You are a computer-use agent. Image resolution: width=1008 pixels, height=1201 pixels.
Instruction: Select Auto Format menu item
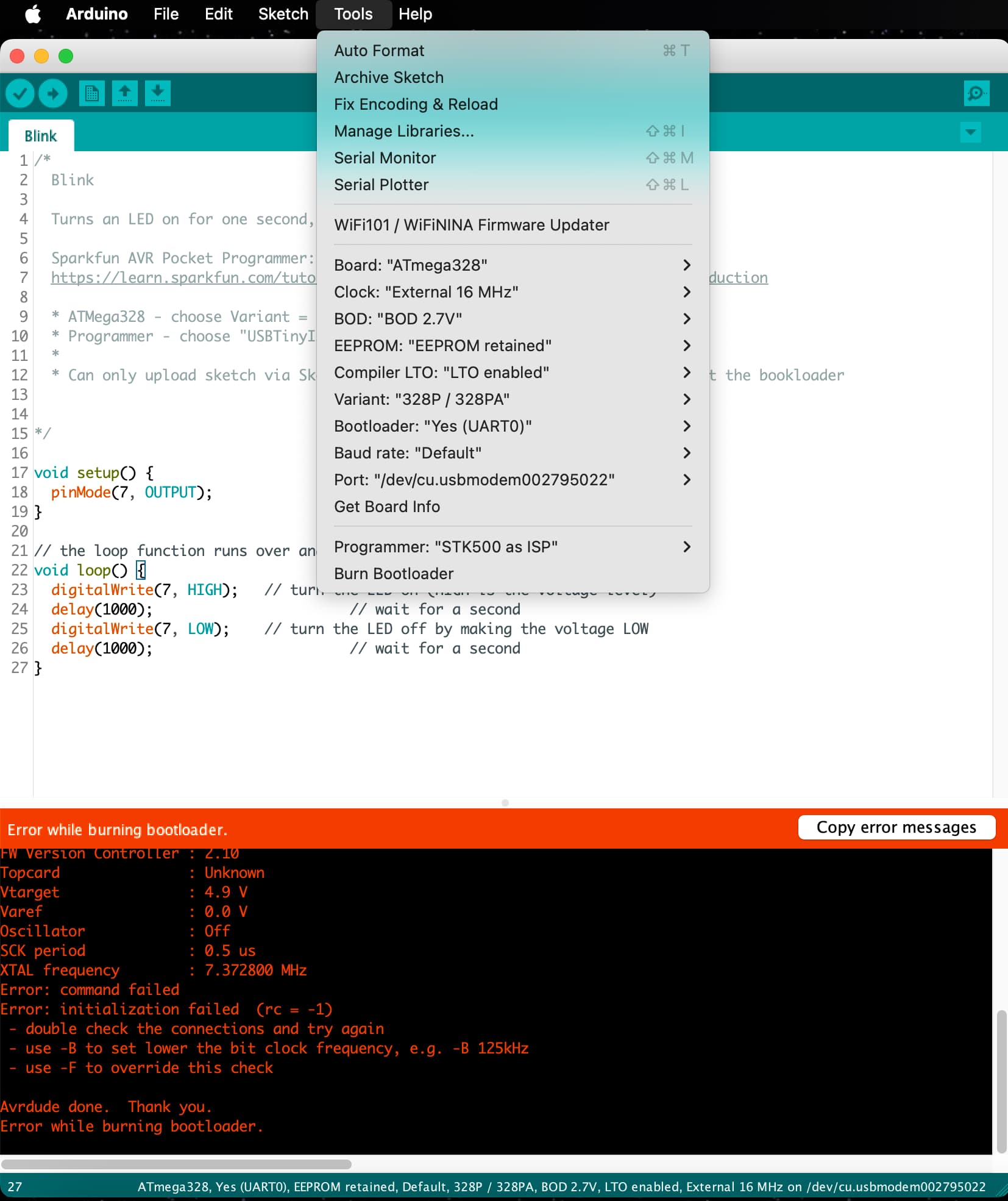(378, 51)
